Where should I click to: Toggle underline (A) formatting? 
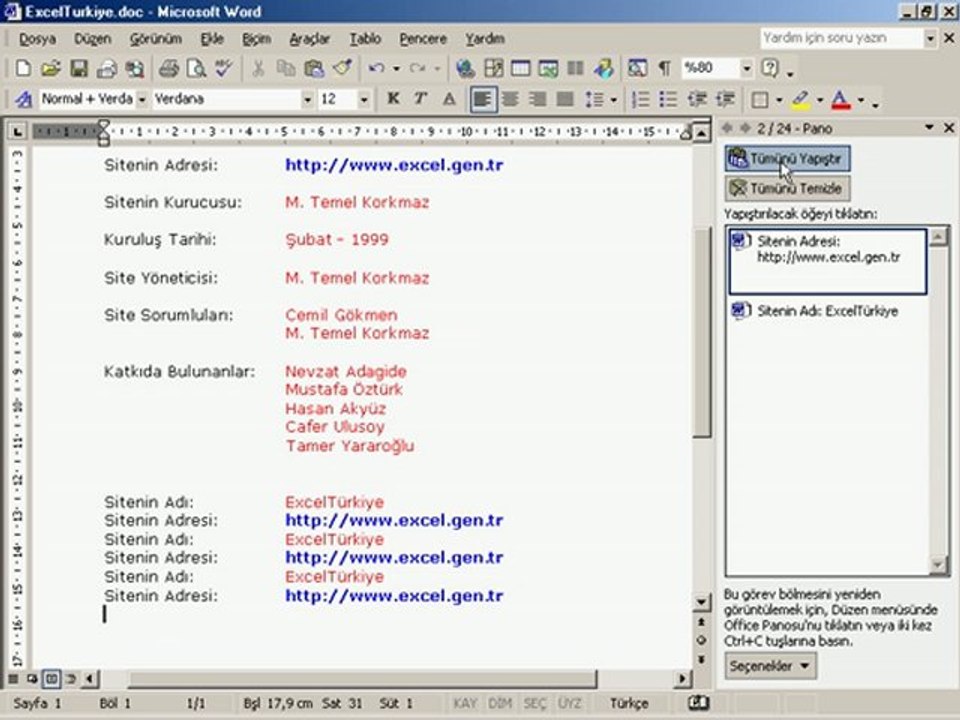(x=449, y=99)
